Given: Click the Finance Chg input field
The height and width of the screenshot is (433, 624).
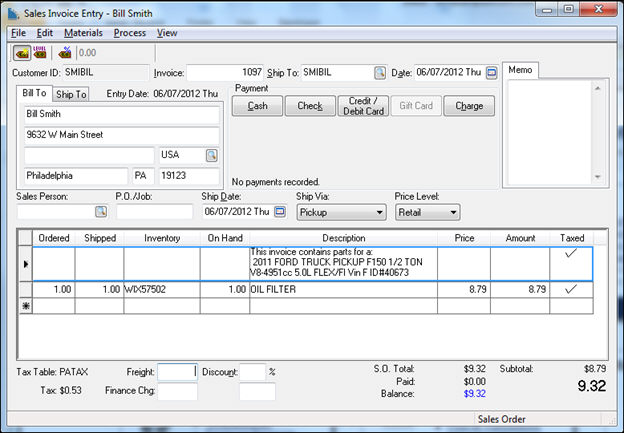Looking at the screenshot, I should tap(177, 392).
